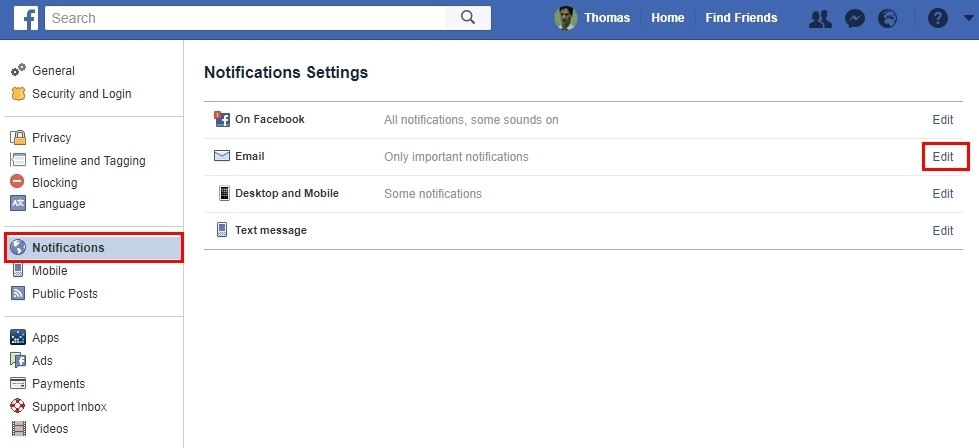The image size is (979, 448).
Task: Open Videos settings
Action: click(x=50, y=429)
